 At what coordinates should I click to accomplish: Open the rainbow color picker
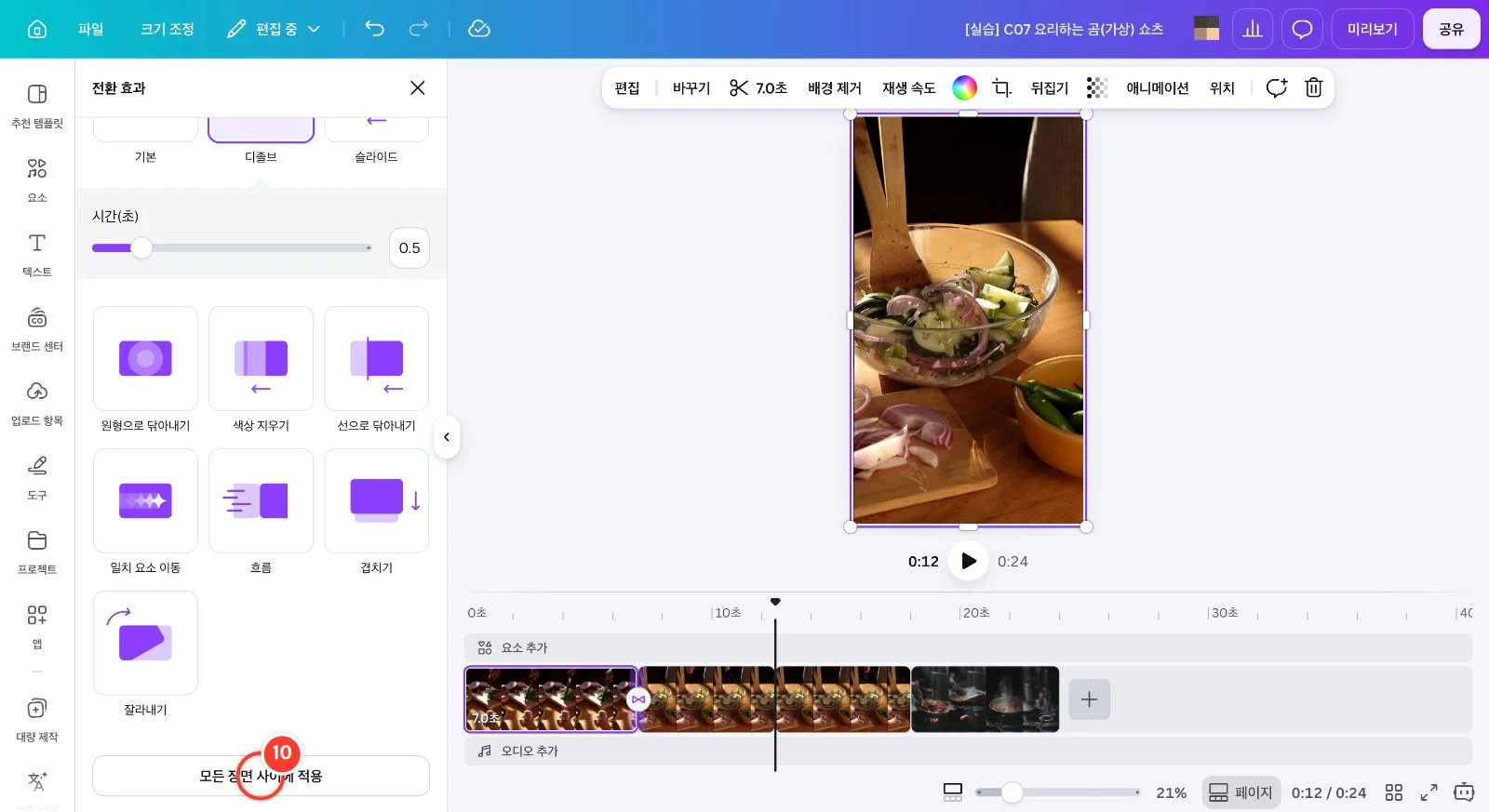pyautogui.click(x=964, y=87)
